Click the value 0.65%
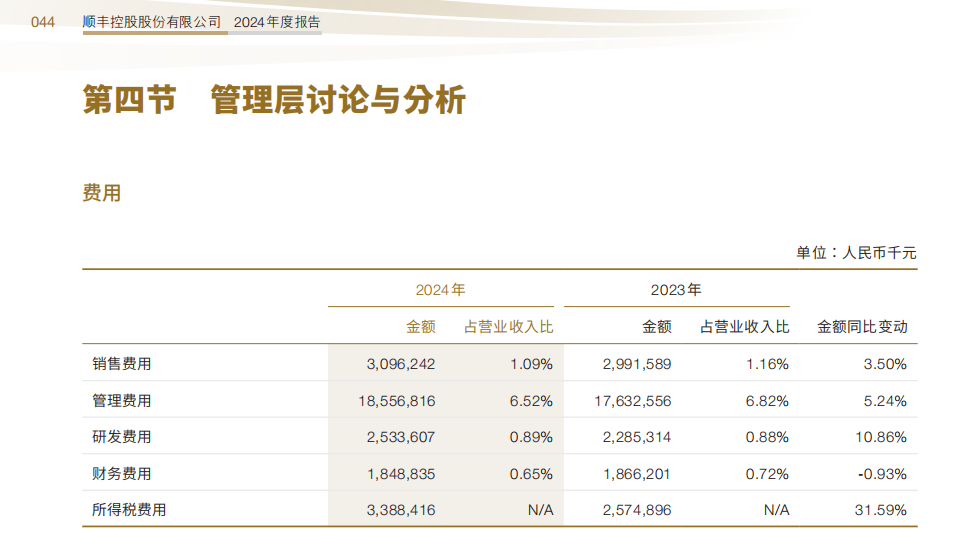The height and width of the screenshot is (546, 957). coord(532,474)
